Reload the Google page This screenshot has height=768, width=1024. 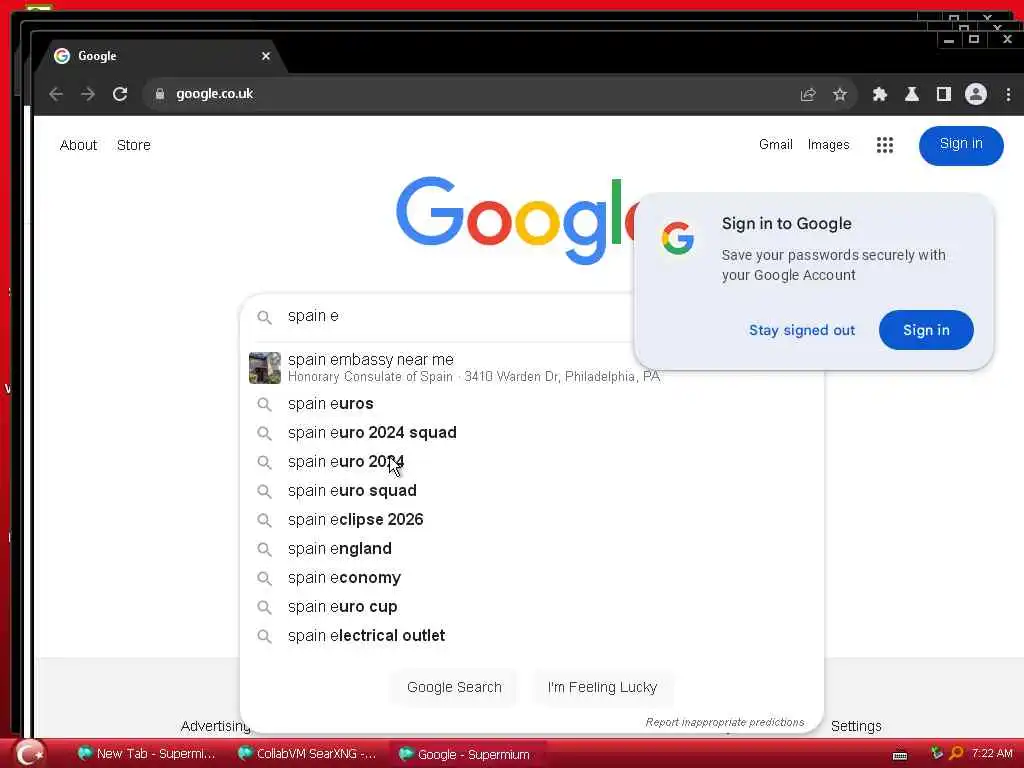(x=120, y=94)
